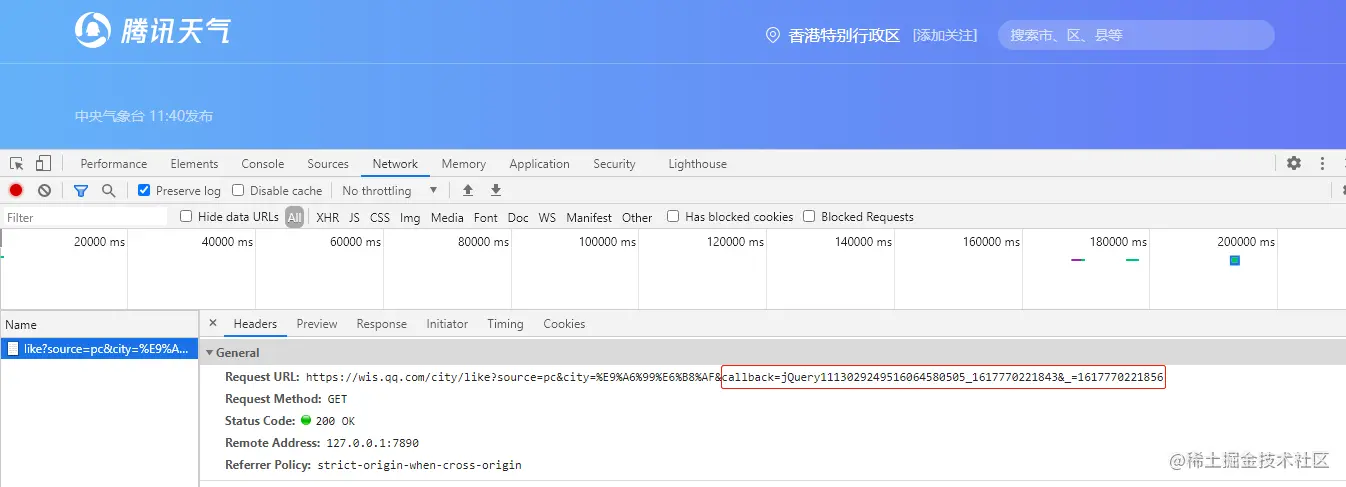Clear the network log

(x=44, y=190)
